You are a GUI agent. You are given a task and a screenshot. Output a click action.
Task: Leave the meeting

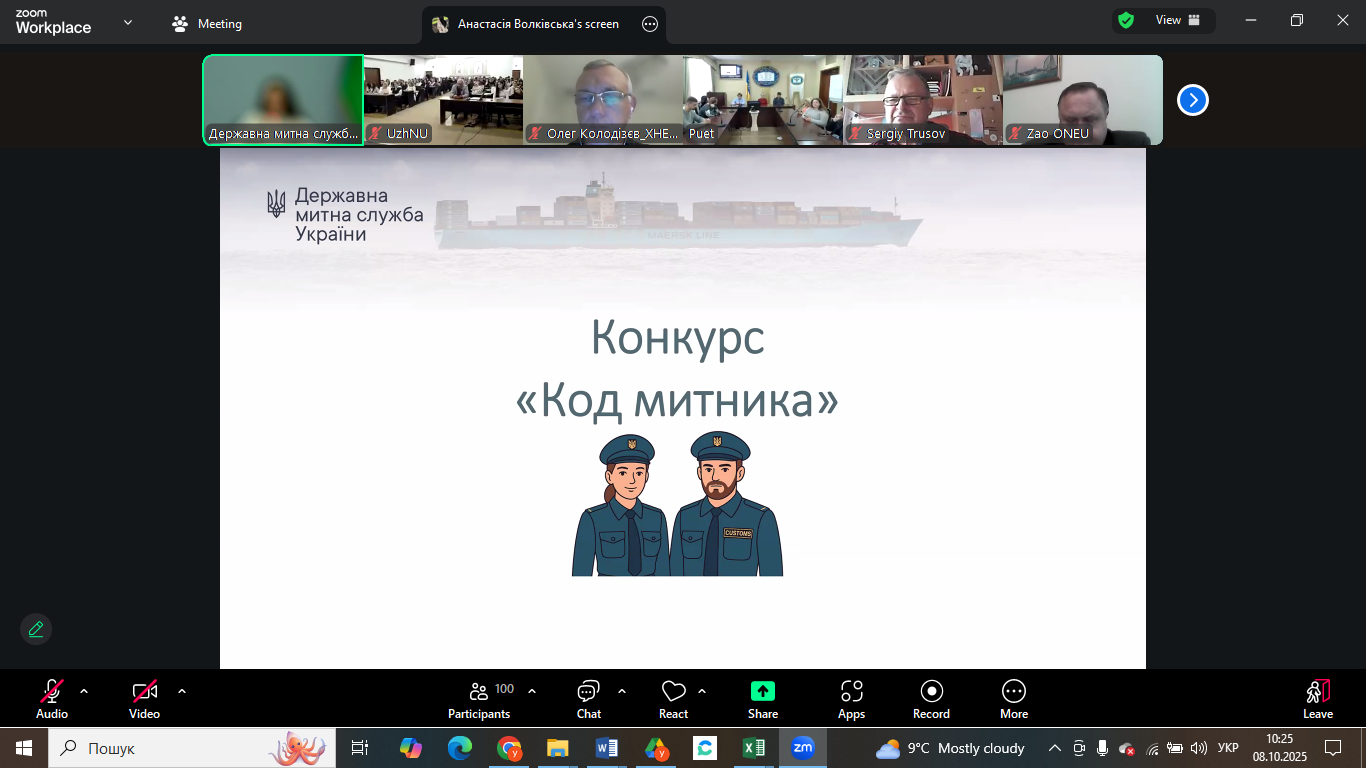click(1317, 698)
